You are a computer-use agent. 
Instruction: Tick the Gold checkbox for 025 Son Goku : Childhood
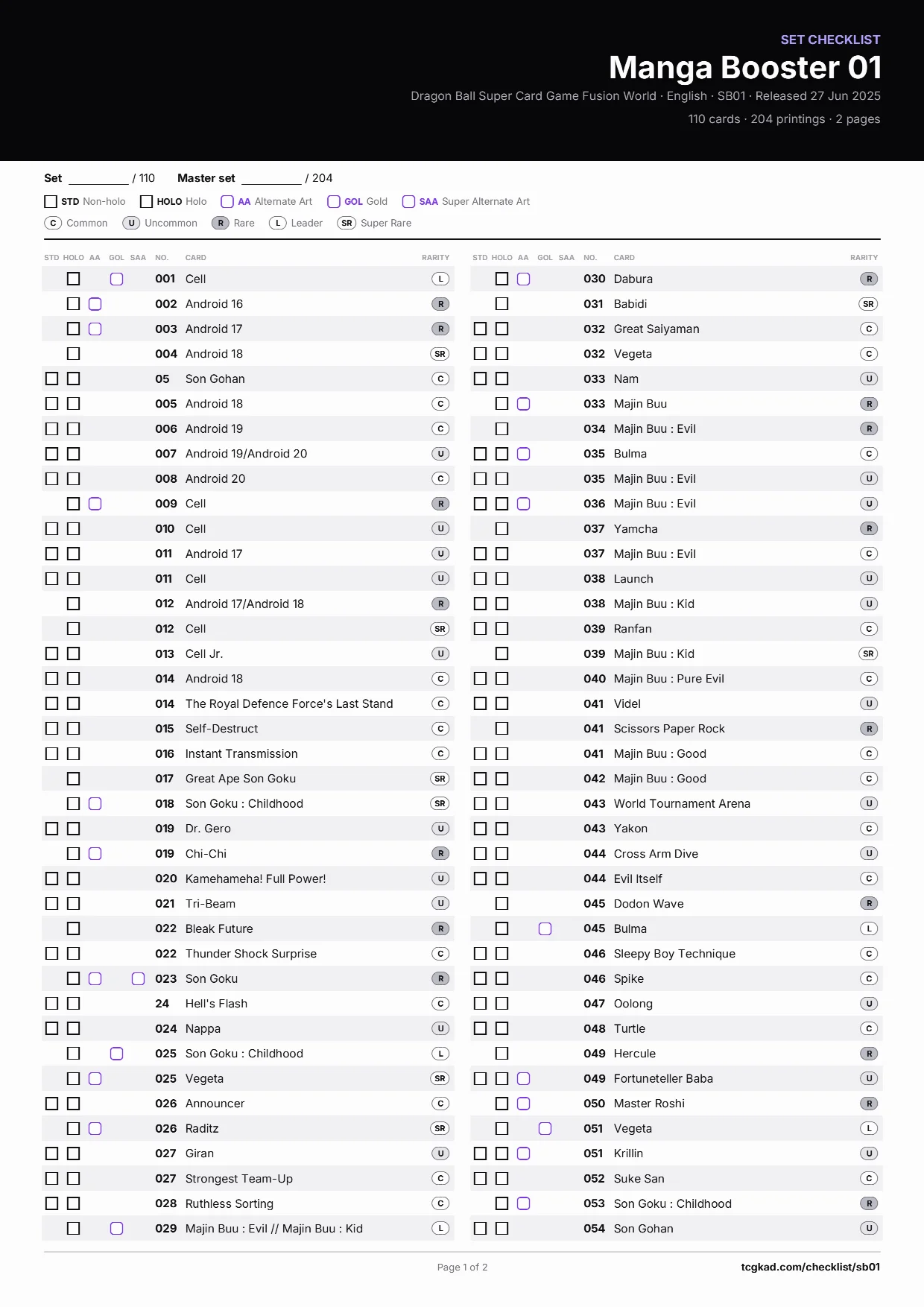point(117,1054)
